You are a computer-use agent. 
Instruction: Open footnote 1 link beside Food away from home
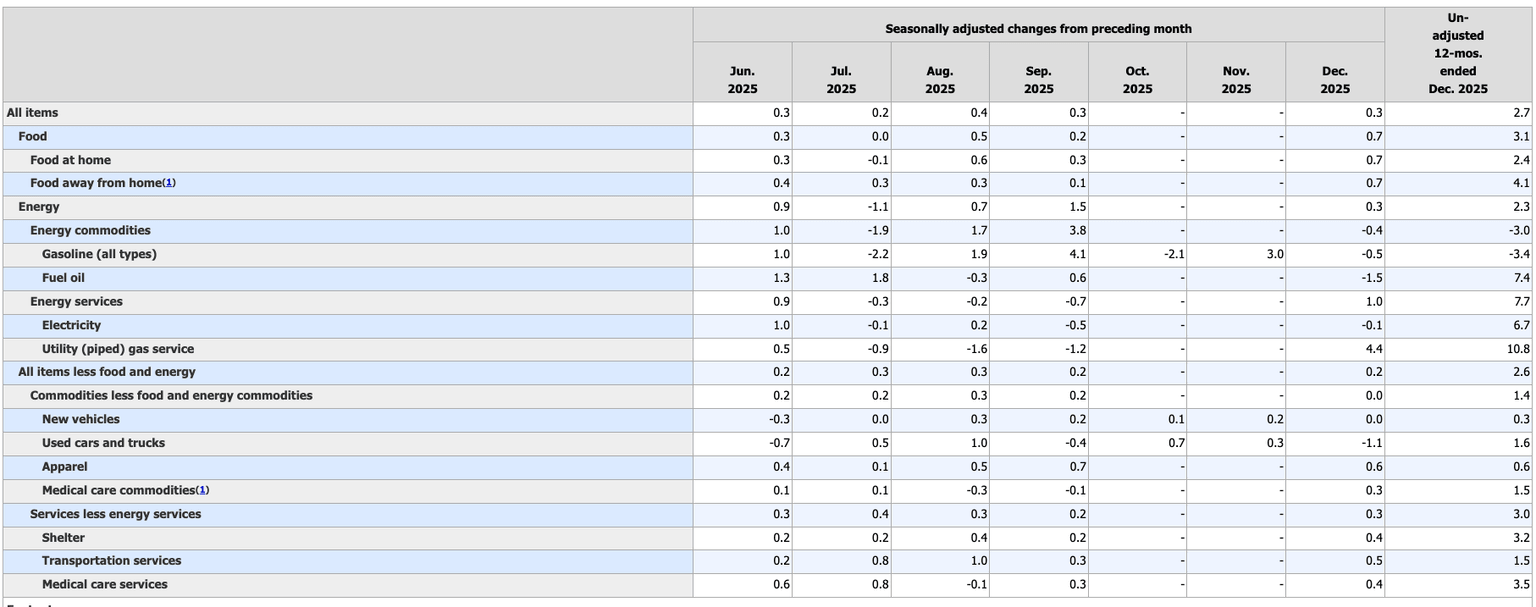click(170, 183)
